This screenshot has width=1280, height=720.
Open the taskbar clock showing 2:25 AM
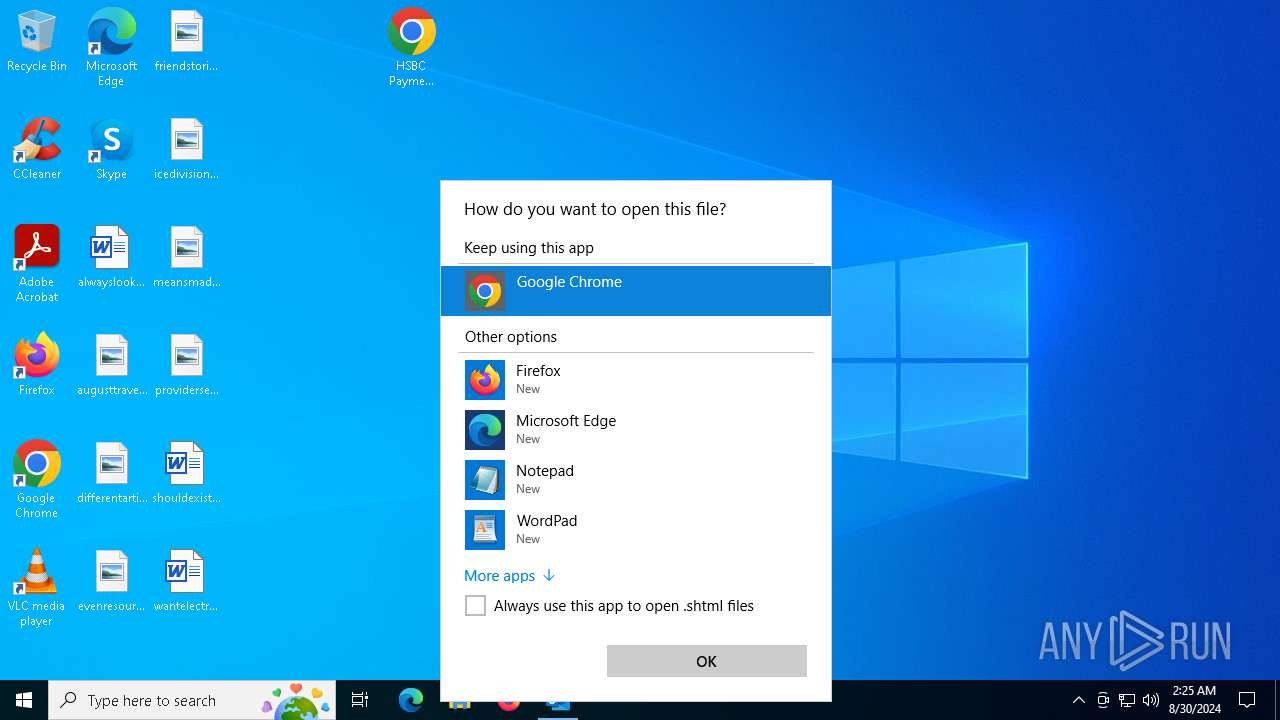click(1194, 700)
